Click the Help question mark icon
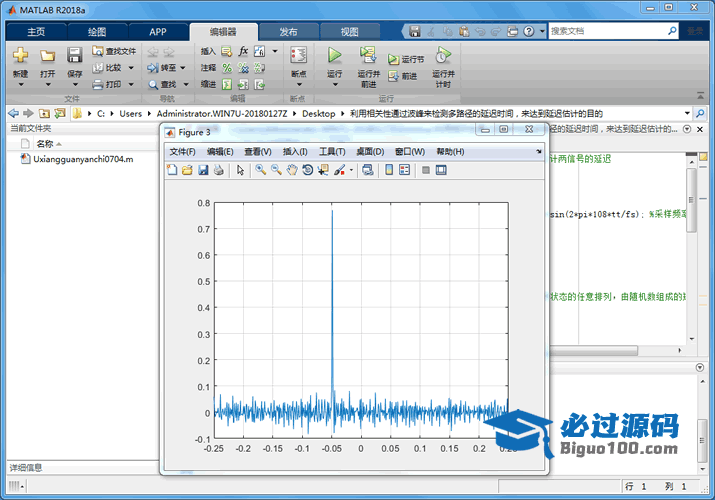Viewport: 715px width, 500px height. coord(528,31)
